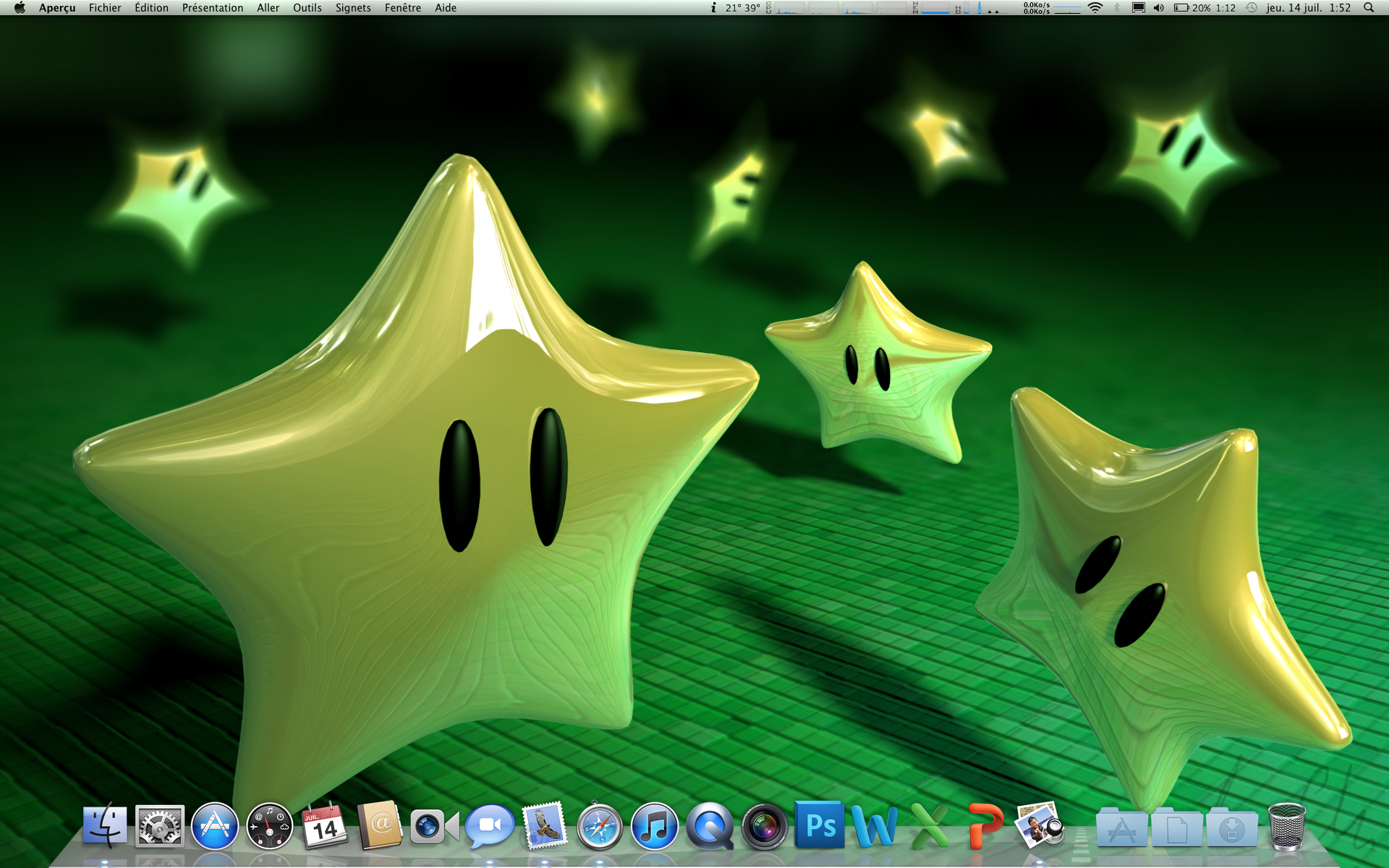Image resolution: width=1389 pixels, height=868 pixels.
Task: Launch Microsoft PowerPoint from dock
Action: tap(985, 825)
